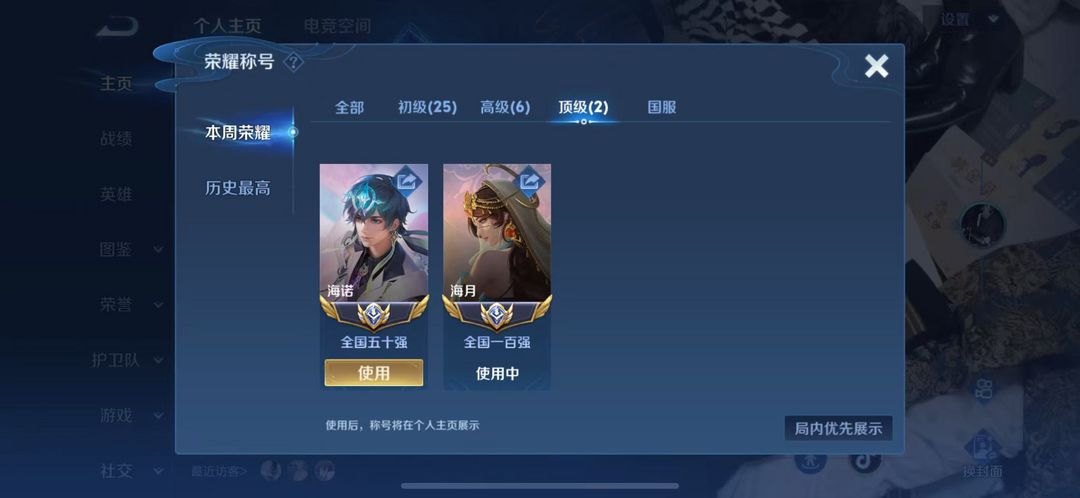The image size is (1080, 498).
Task: Tap the round avatar on the right
Action: pyautogui.click(x=982, y=225)
